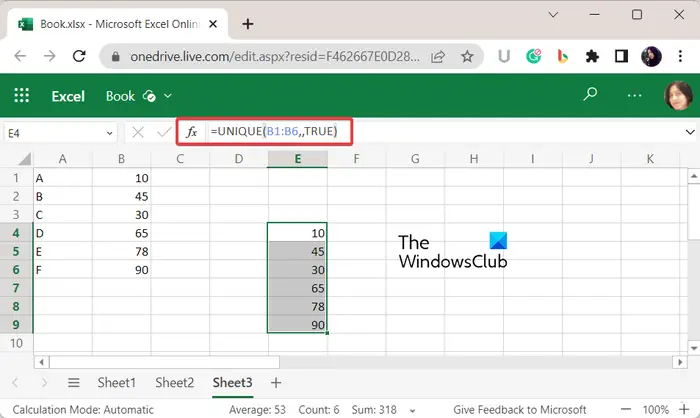The image size is (700, 418).
Task: Expand the formula bar with the chevron
Action: click(x=690, y=132)
